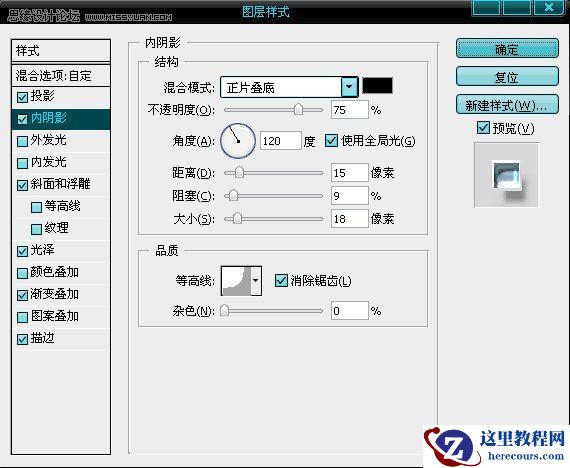Click the distance field showing 15

pos(350,172)
